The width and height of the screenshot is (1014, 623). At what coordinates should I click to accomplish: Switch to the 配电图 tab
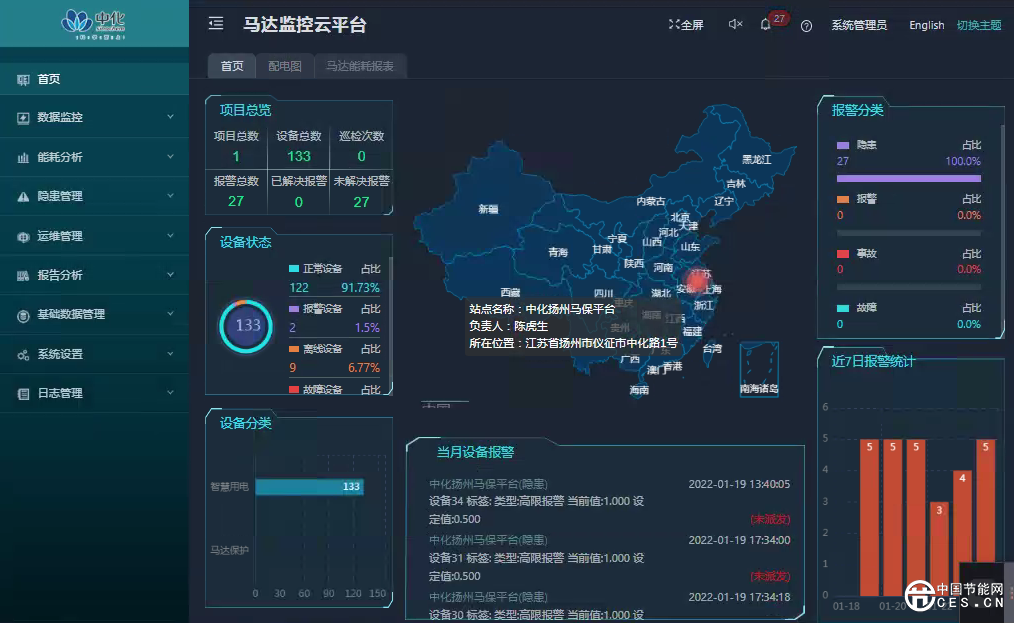pyautogui.click(x=285, y=66)
